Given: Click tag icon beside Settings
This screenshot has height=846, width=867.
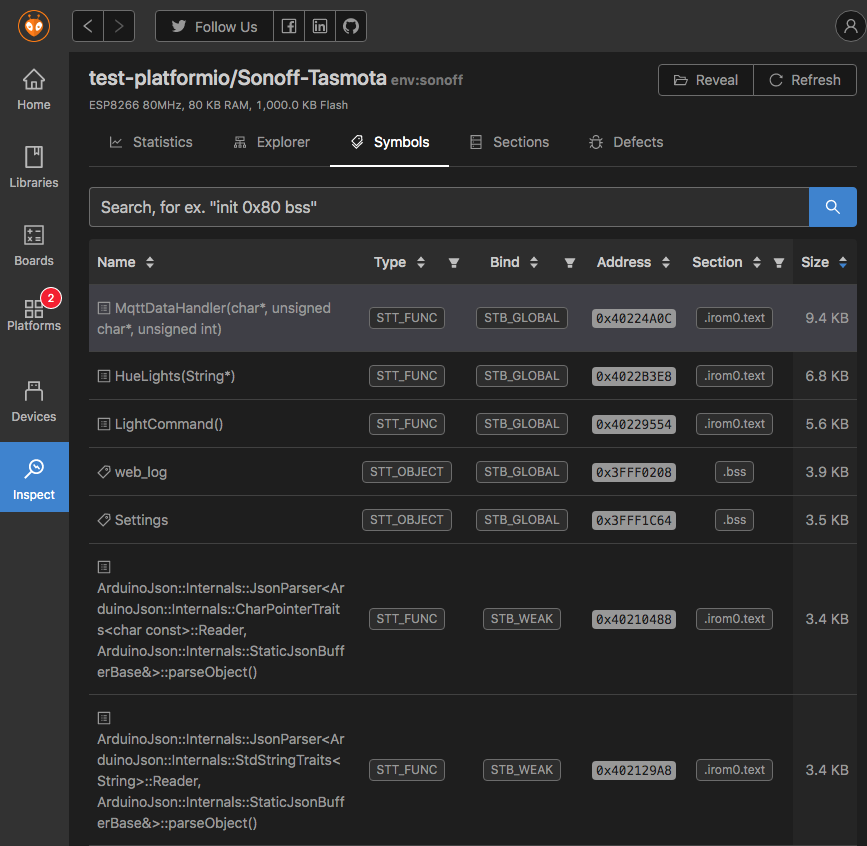Looking at the screenshot, I should (x=103, y=520).
